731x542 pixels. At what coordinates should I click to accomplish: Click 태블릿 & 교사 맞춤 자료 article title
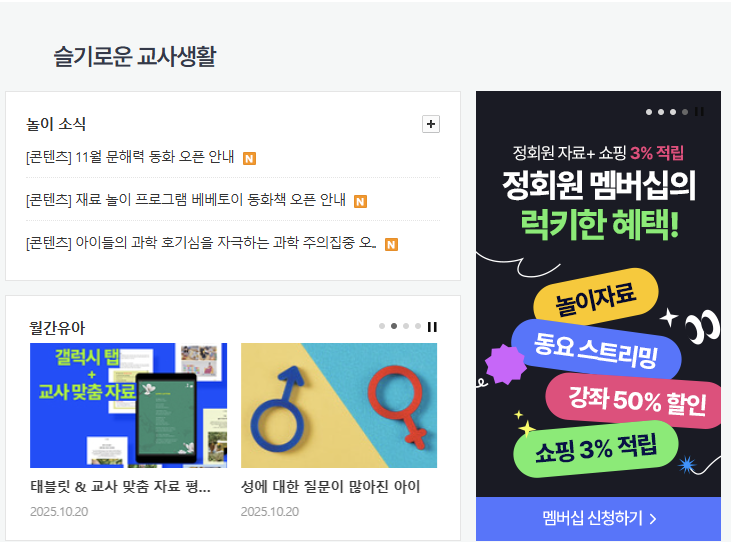coord(120,487)
